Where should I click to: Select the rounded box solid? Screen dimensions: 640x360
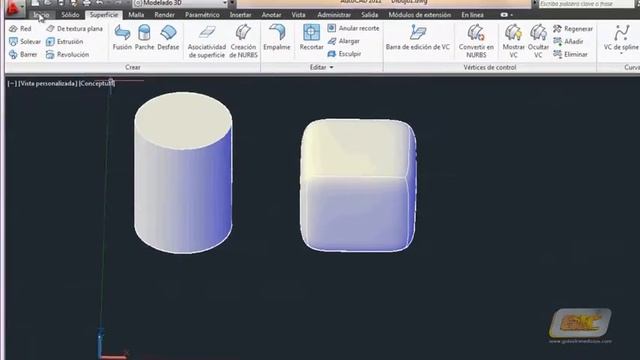[358, 185]
